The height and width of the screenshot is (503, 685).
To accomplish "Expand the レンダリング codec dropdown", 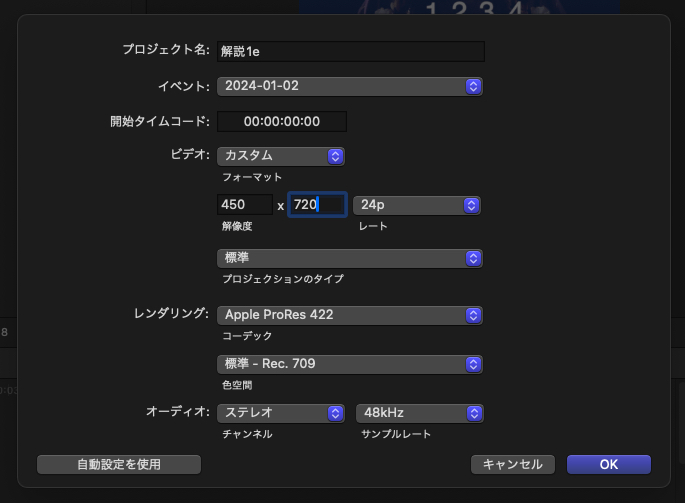I will pos(340,315).
